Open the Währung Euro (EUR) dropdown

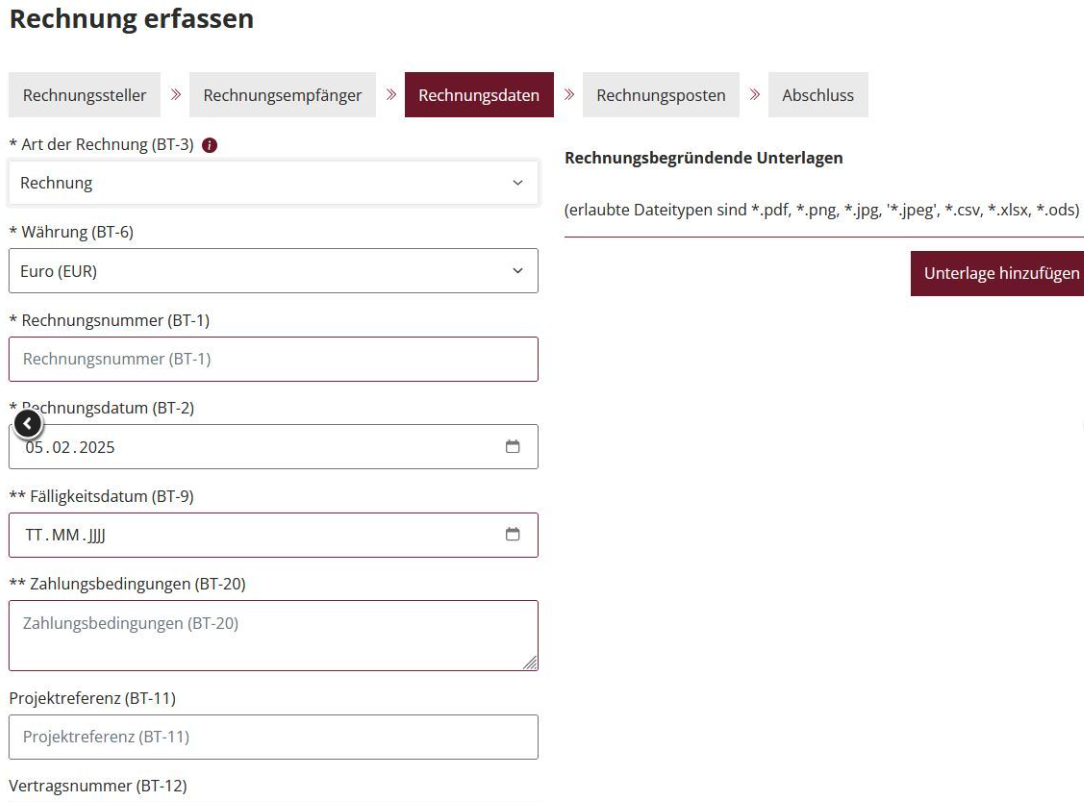coord(273,271)
